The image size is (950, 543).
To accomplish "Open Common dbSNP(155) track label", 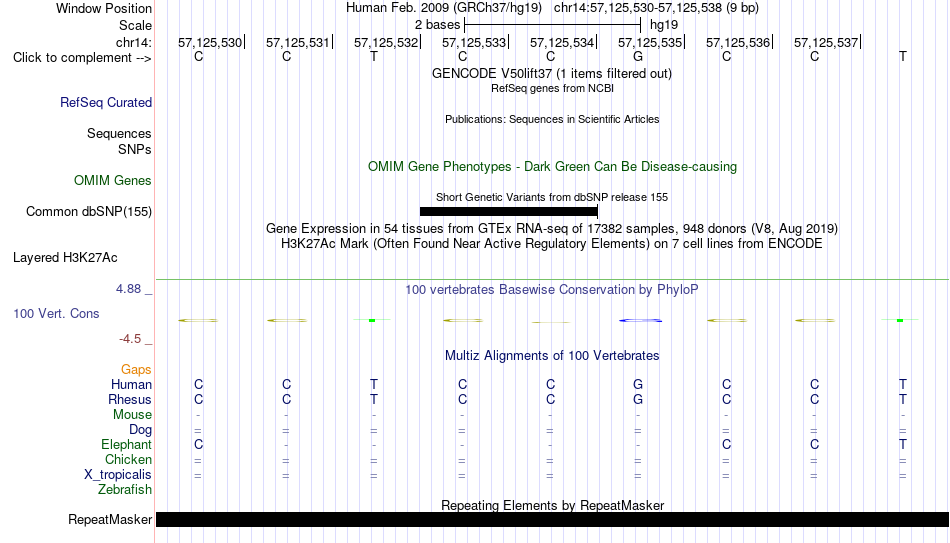I will pyautogui.click(x=89, y=212).
